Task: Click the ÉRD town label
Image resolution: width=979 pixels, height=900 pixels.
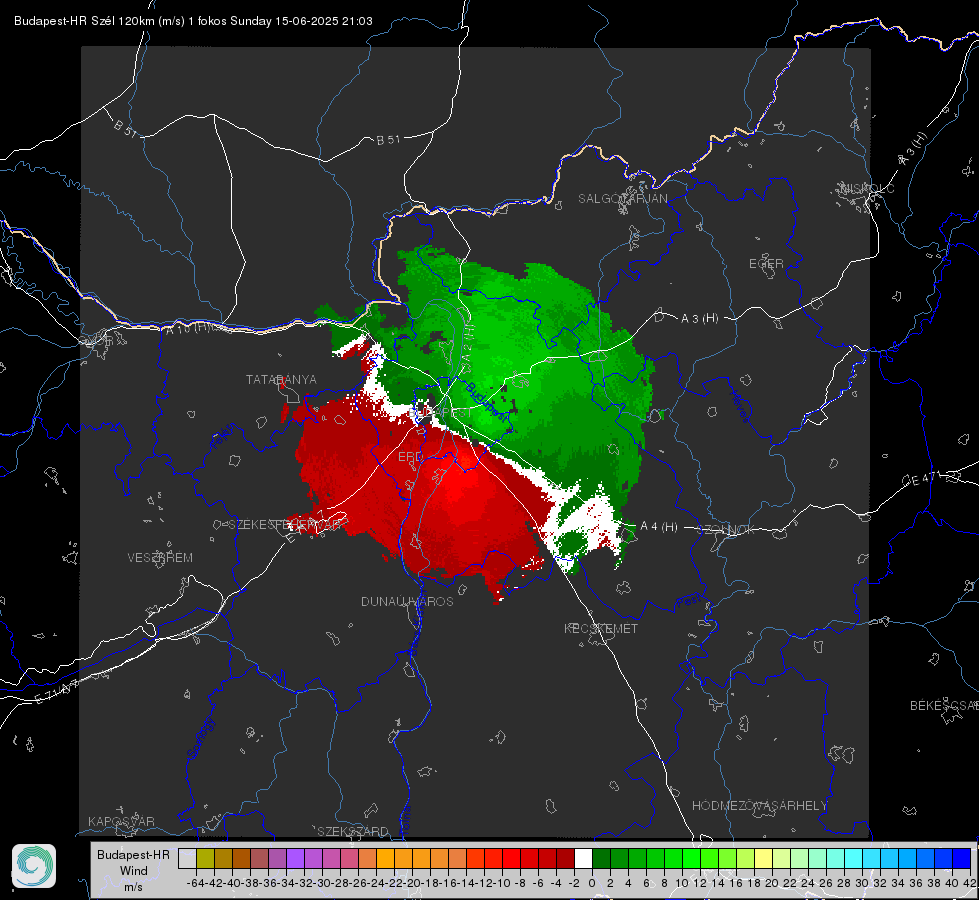Action: click(410, 457)
